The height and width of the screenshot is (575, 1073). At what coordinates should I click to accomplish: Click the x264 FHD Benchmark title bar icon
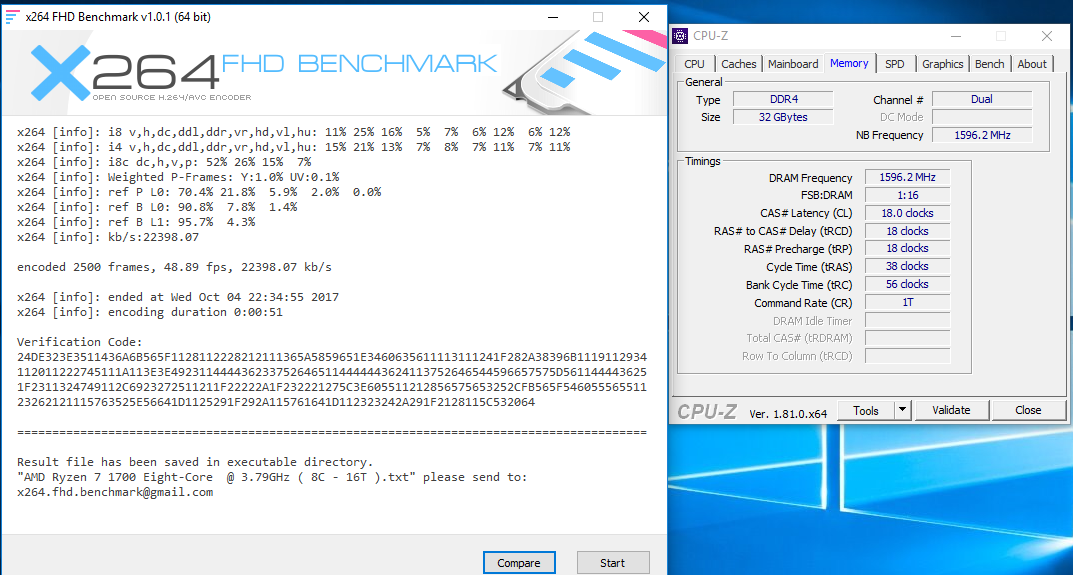pyautogui.click(x=12, y=17)
